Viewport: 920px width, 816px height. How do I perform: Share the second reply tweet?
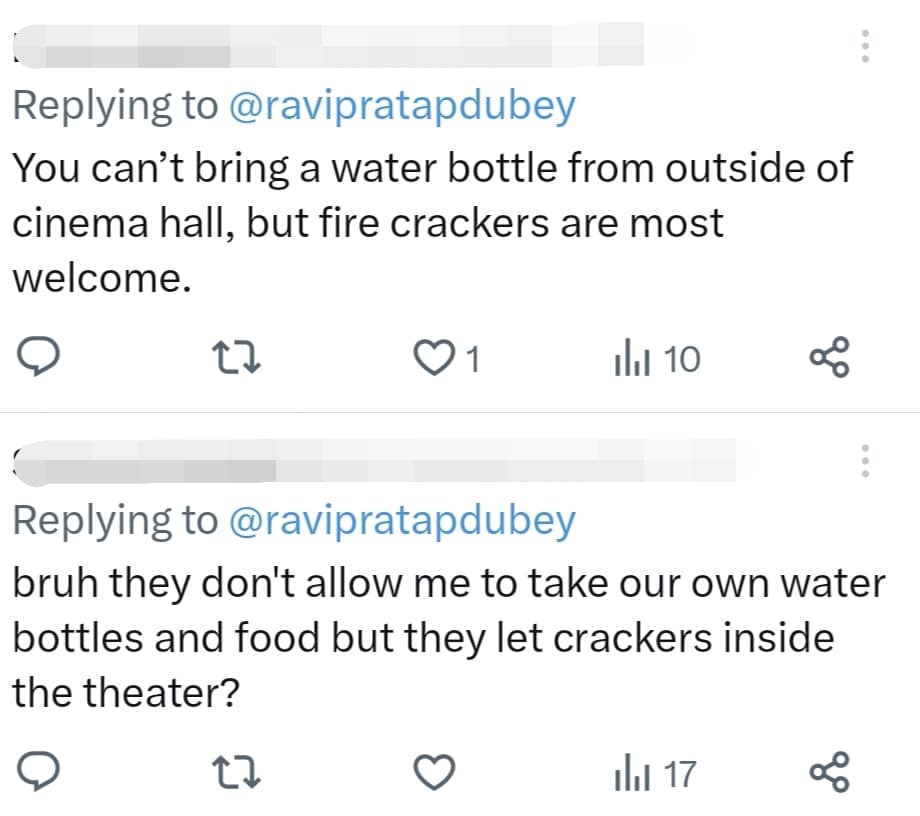click(x=829, y=771)
